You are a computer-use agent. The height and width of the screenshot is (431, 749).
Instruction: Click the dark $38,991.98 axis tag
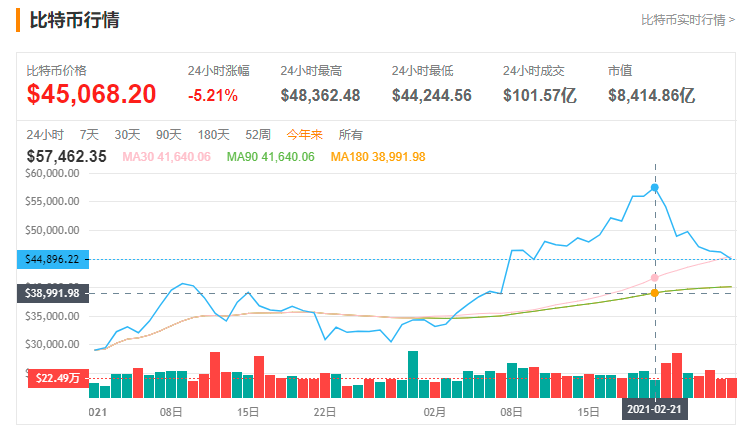tap(53, 293)
